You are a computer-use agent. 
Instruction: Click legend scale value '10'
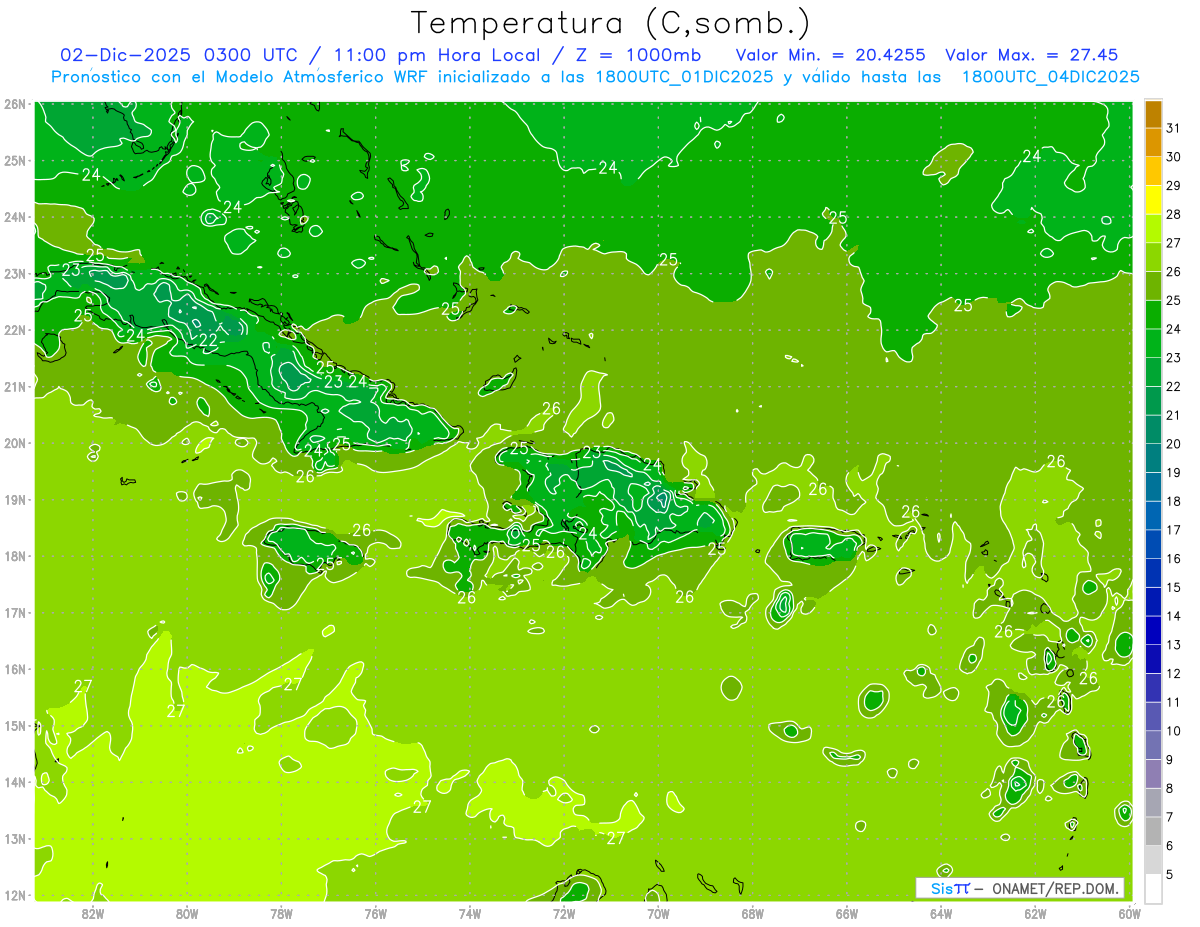tap(1173, 731)
